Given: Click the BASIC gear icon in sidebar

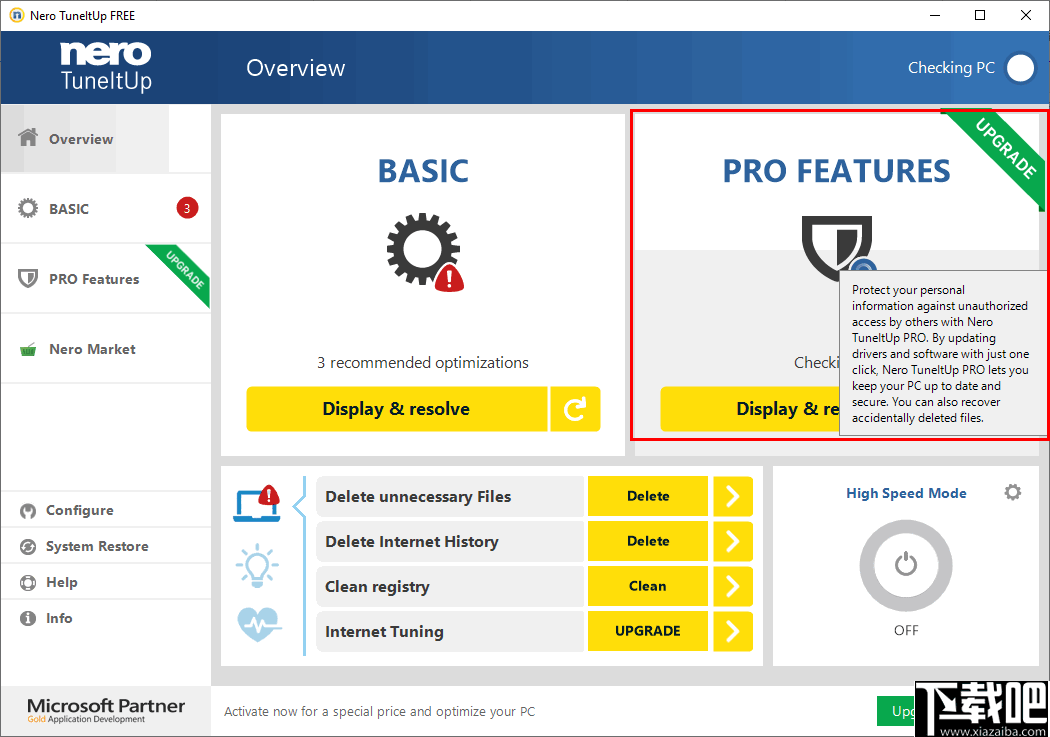Looking at the screenshot, I should [x=28, y=208].
